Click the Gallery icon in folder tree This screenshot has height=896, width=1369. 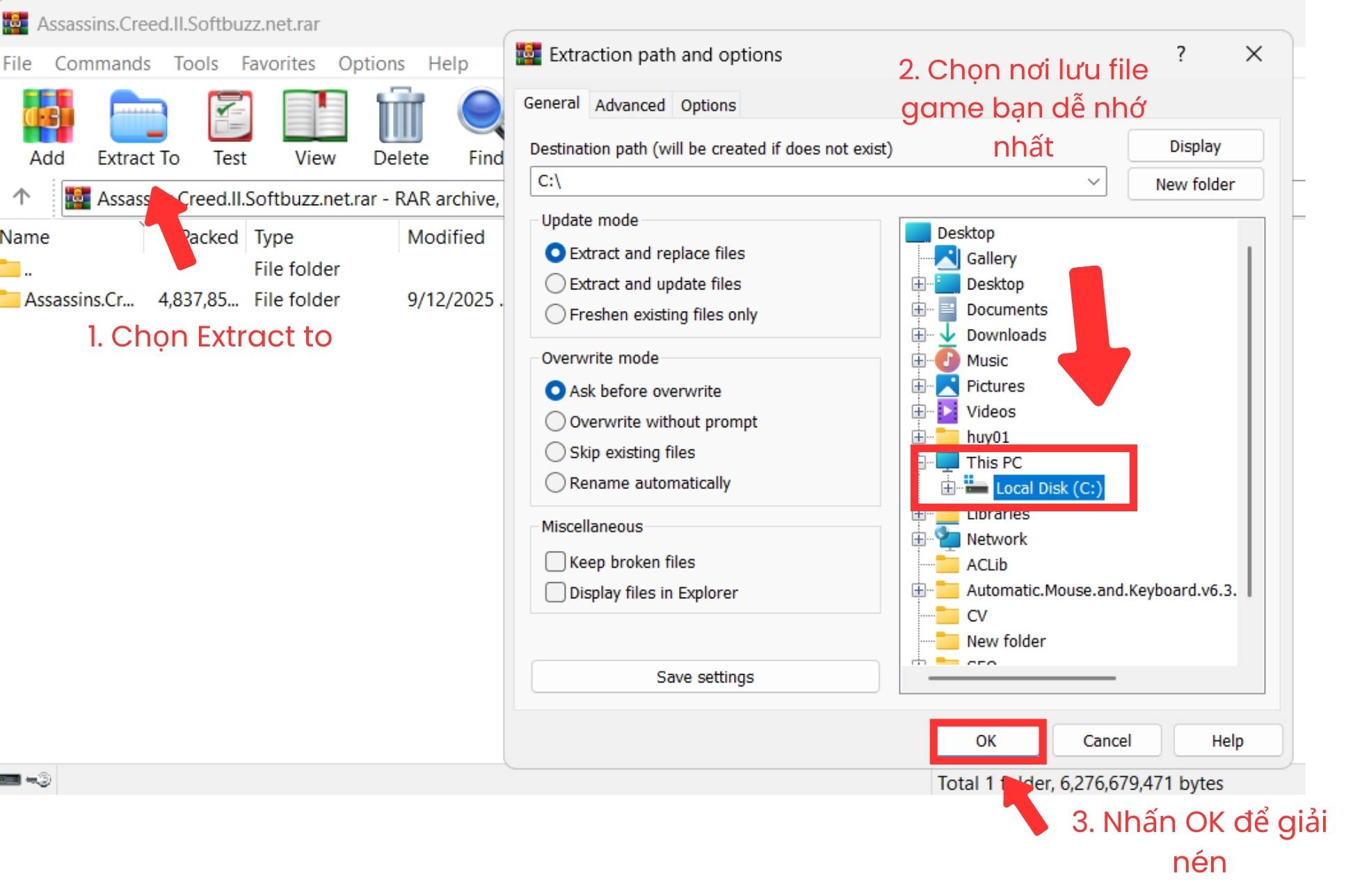[x=947, y=258]
